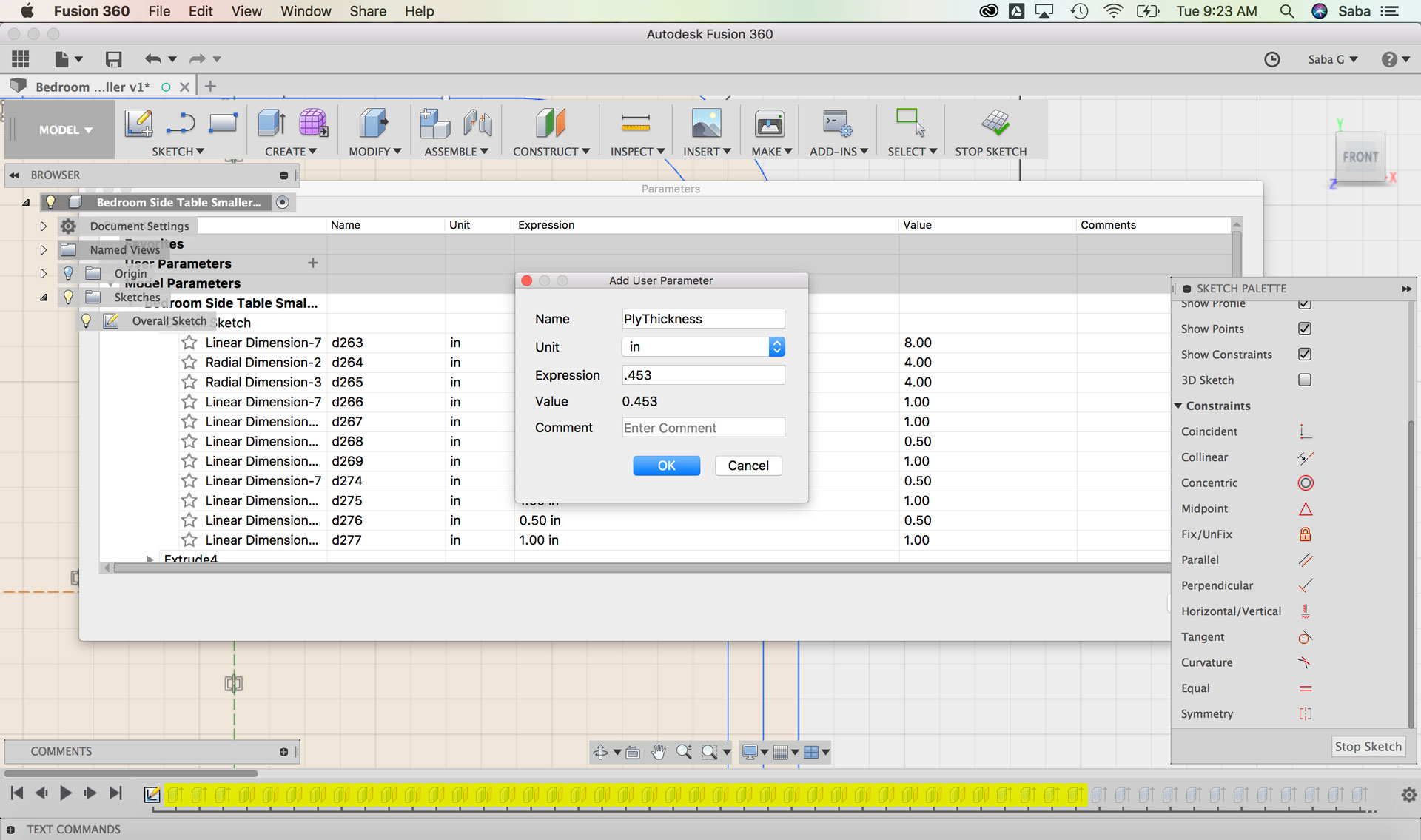Click Cancel in Add User Parameter
The image size is (1421, 840).
pyautogui.click(x=748, y=466)
